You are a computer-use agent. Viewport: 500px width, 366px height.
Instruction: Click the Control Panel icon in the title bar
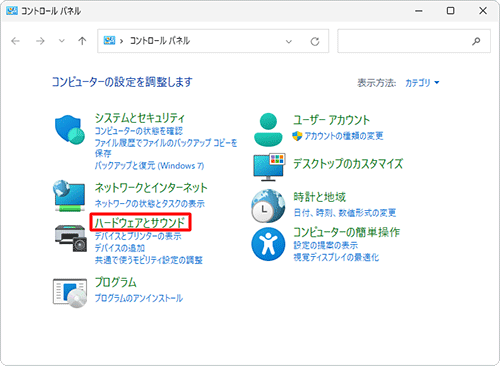click(12, 11)
